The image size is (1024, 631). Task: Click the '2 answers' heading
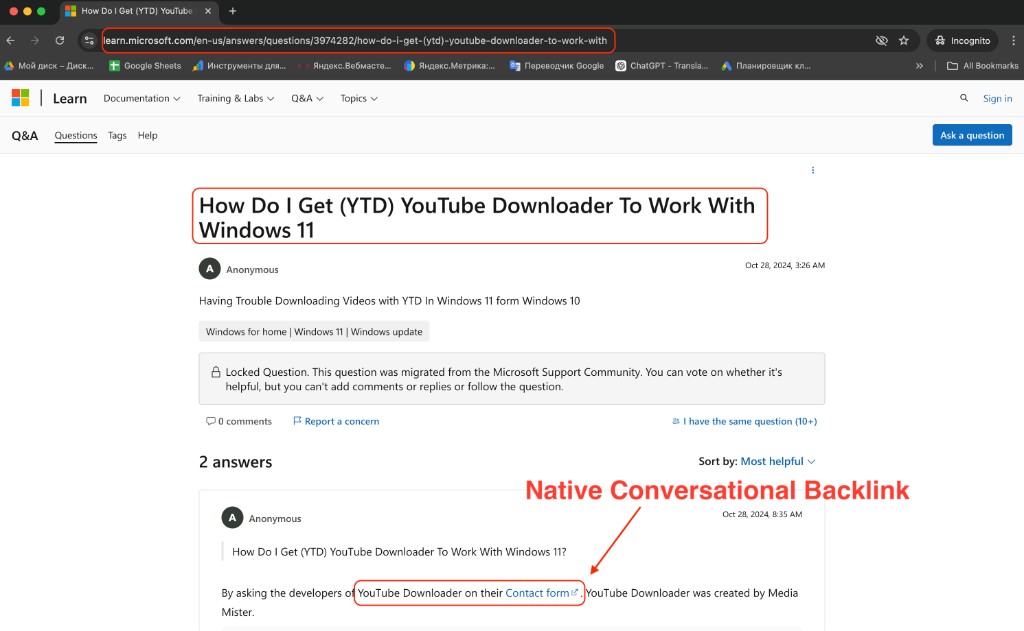[236, 462]
